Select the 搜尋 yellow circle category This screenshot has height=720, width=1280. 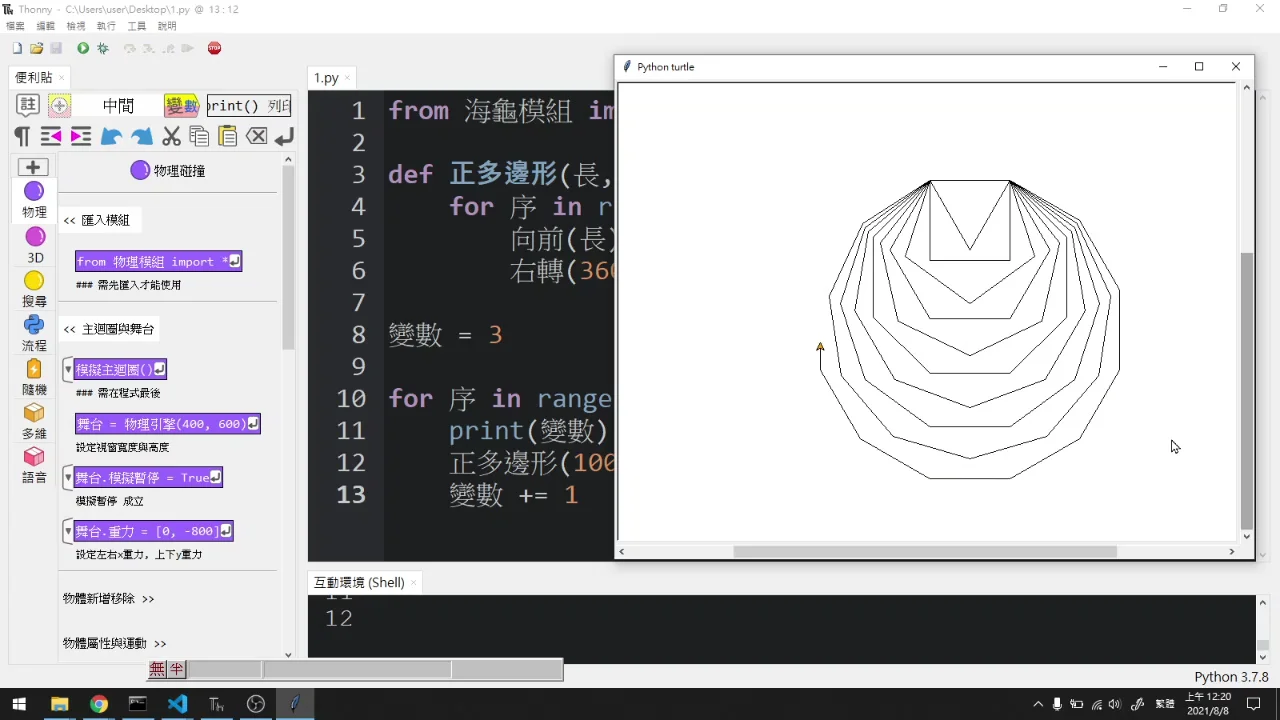click(34, 289)
